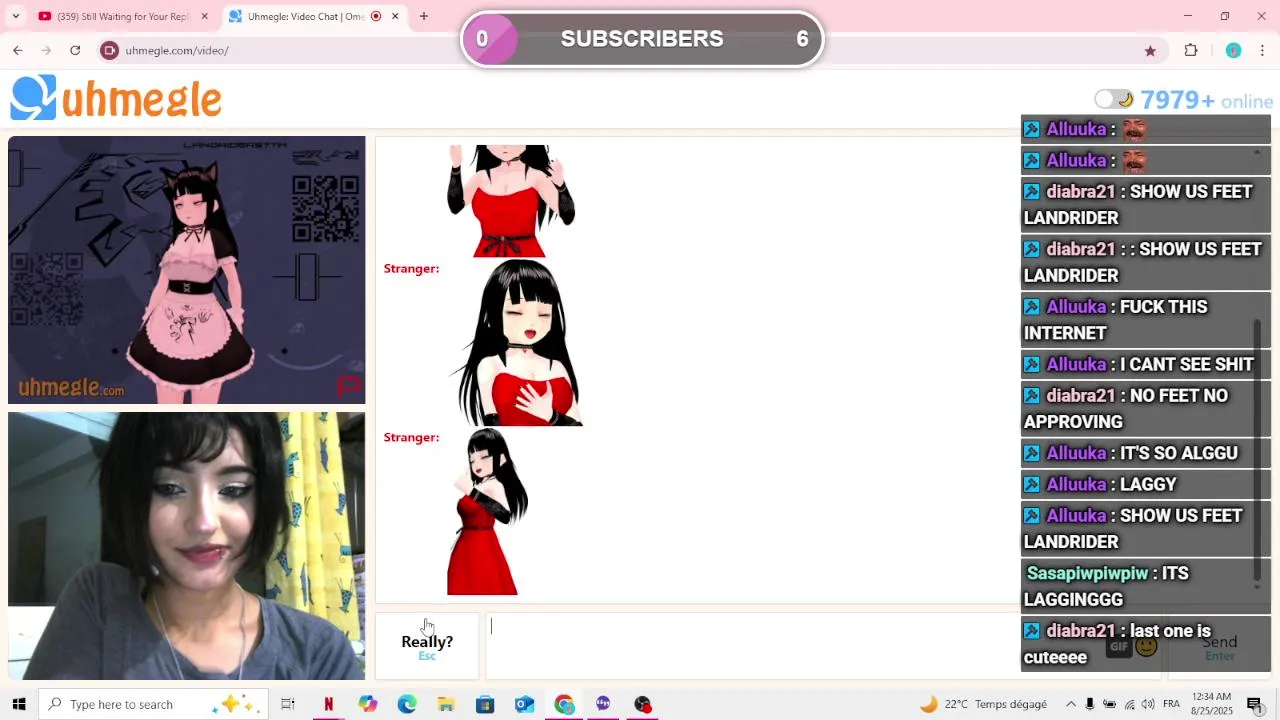Open File Explorer from the taskbar
The image size is (1280, 720).
click(x=446, y=704)
